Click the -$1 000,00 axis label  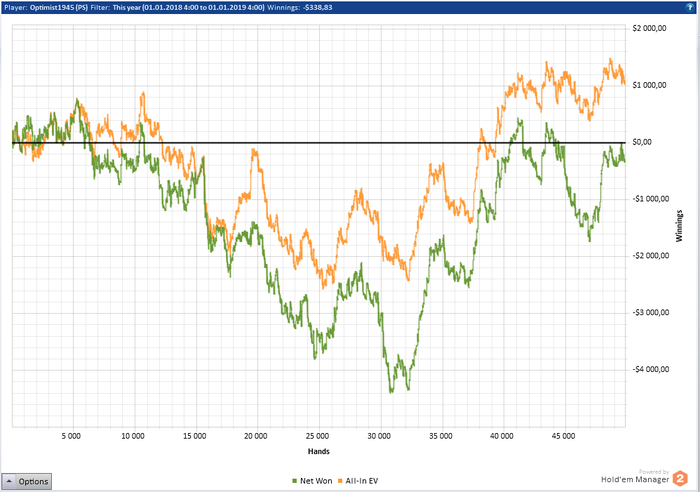pyautogui.click(x=650, y=199)
